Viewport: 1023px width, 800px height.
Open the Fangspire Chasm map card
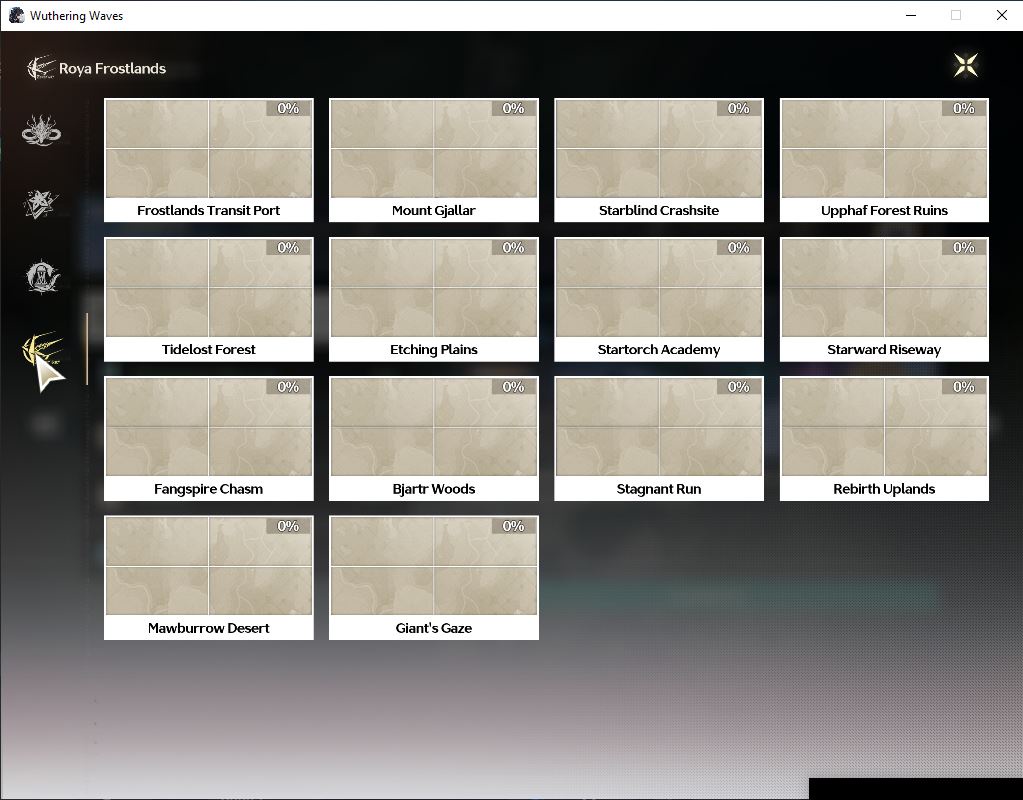[209, 438]
